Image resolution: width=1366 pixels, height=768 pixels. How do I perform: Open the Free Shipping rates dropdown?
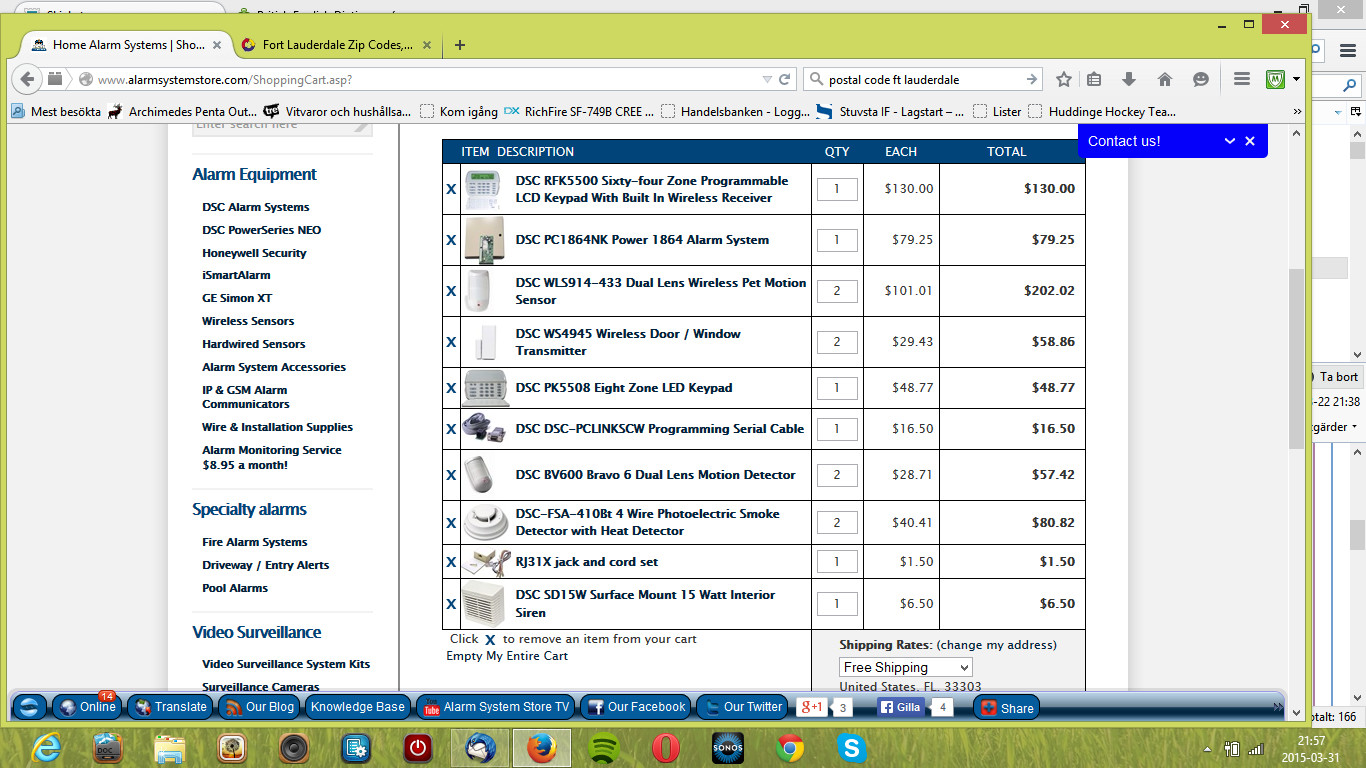coord(905,667)
